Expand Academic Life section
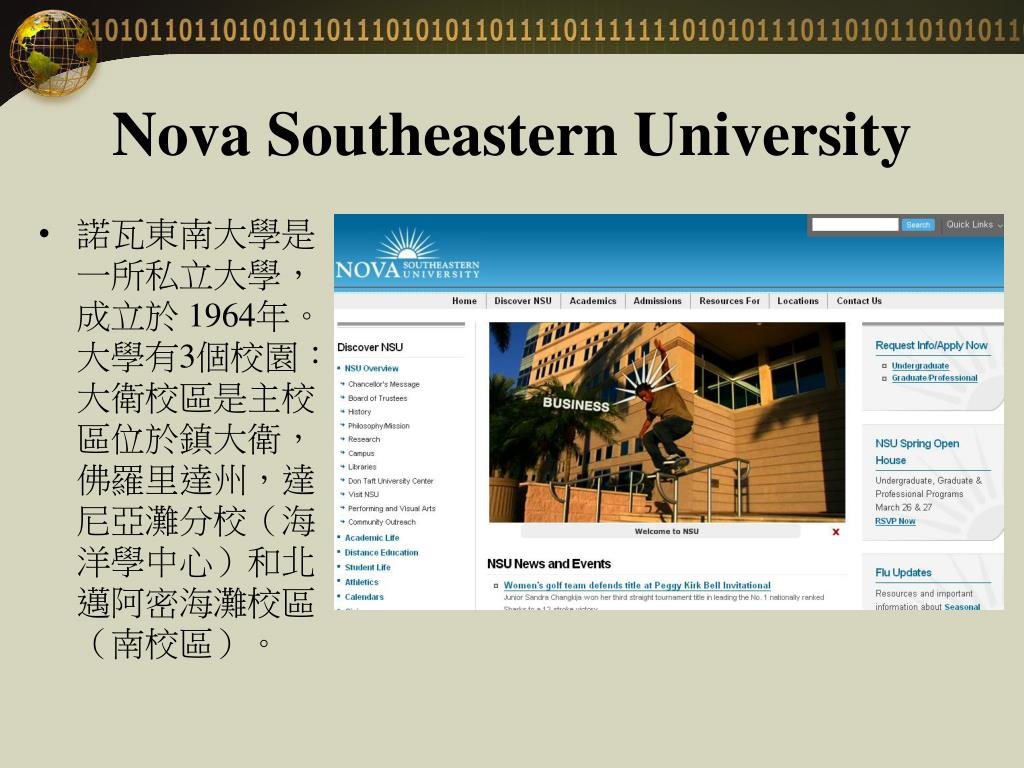The width and height of the screenshot is (1024, 768). [x=372, y=538]
